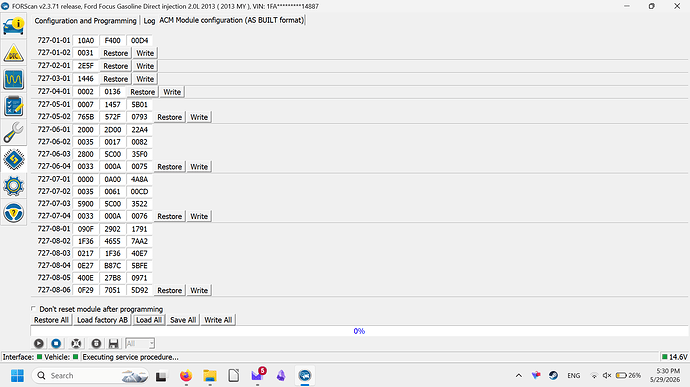Click the Load All button
This screenshot has width=690, height=387.
[x=149, y=320]
